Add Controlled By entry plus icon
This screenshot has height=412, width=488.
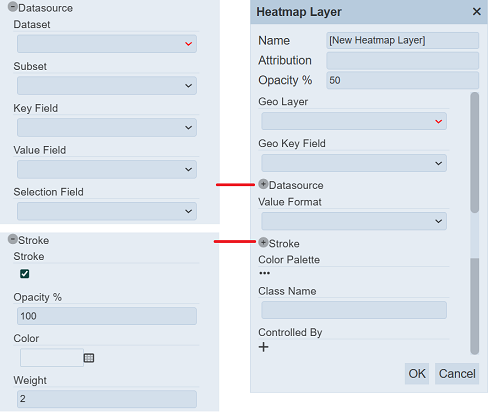(263, 347)
